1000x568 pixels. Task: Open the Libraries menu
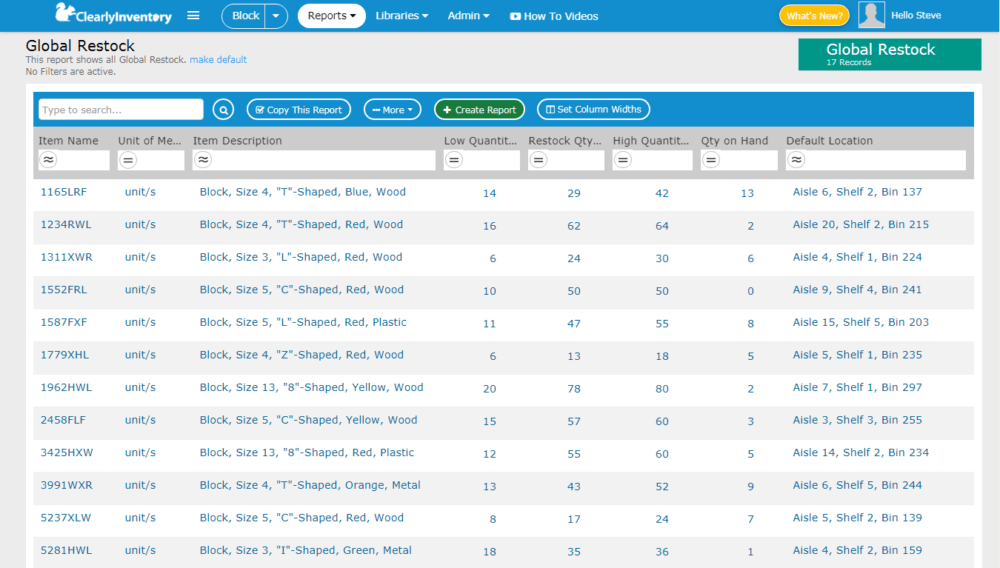(x=402, y=16)
